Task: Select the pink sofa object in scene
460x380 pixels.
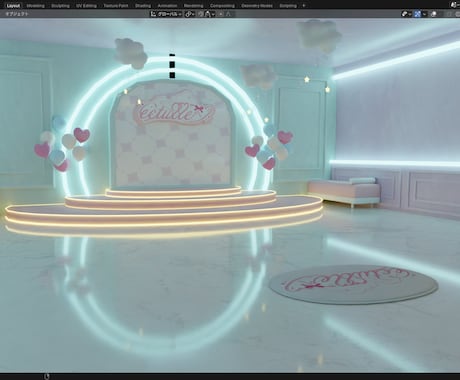Action: pos(344,191)
